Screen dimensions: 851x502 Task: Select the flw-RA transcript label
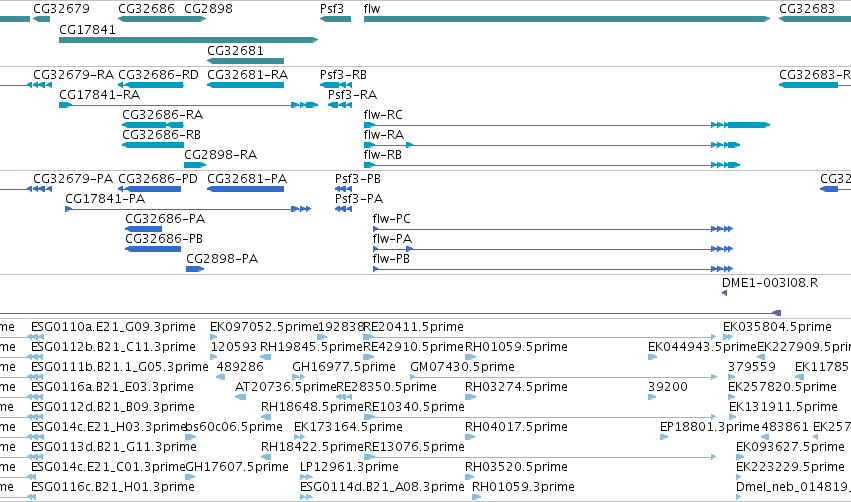[384, 135]
